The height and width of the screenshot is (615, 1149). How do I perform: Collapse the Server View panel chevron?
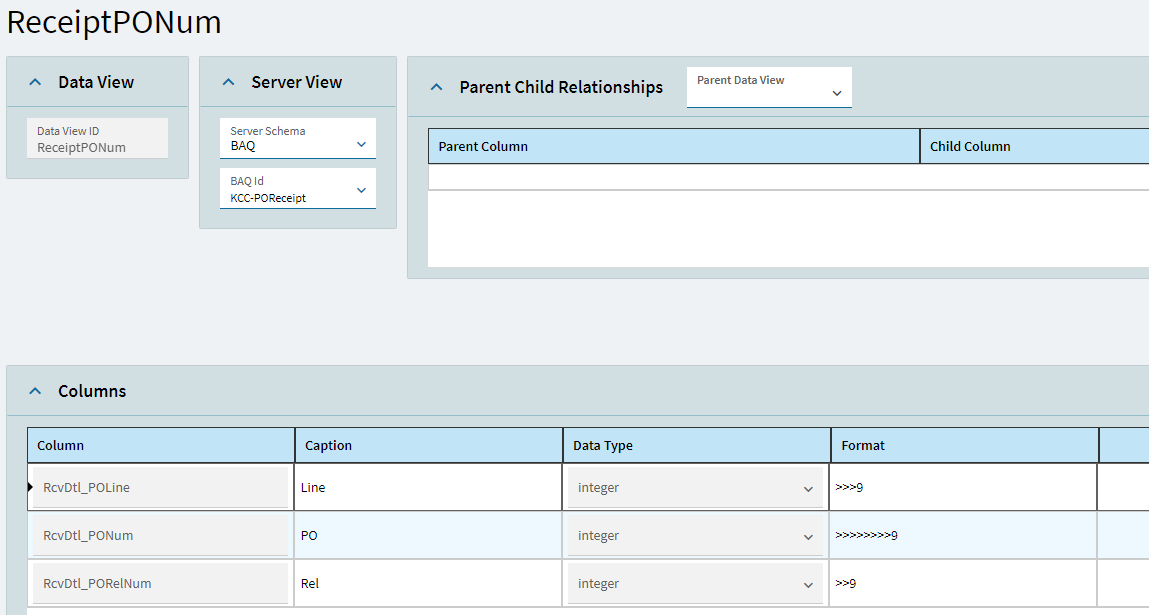coord(228,83)
